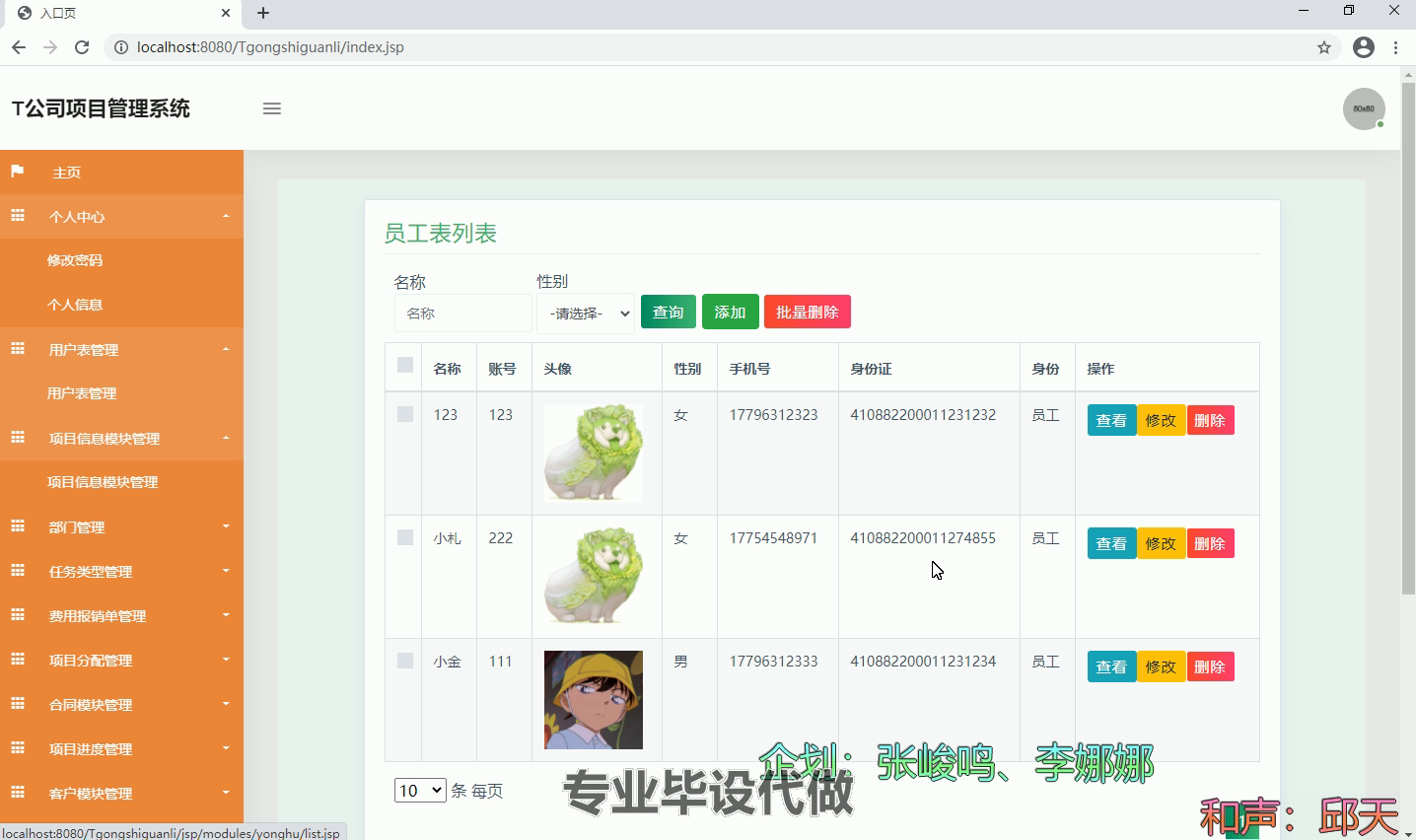The height and width of the screenshot is (840, 1416).
Task: Select all rows with header checkbox
Action: point(404,365)
